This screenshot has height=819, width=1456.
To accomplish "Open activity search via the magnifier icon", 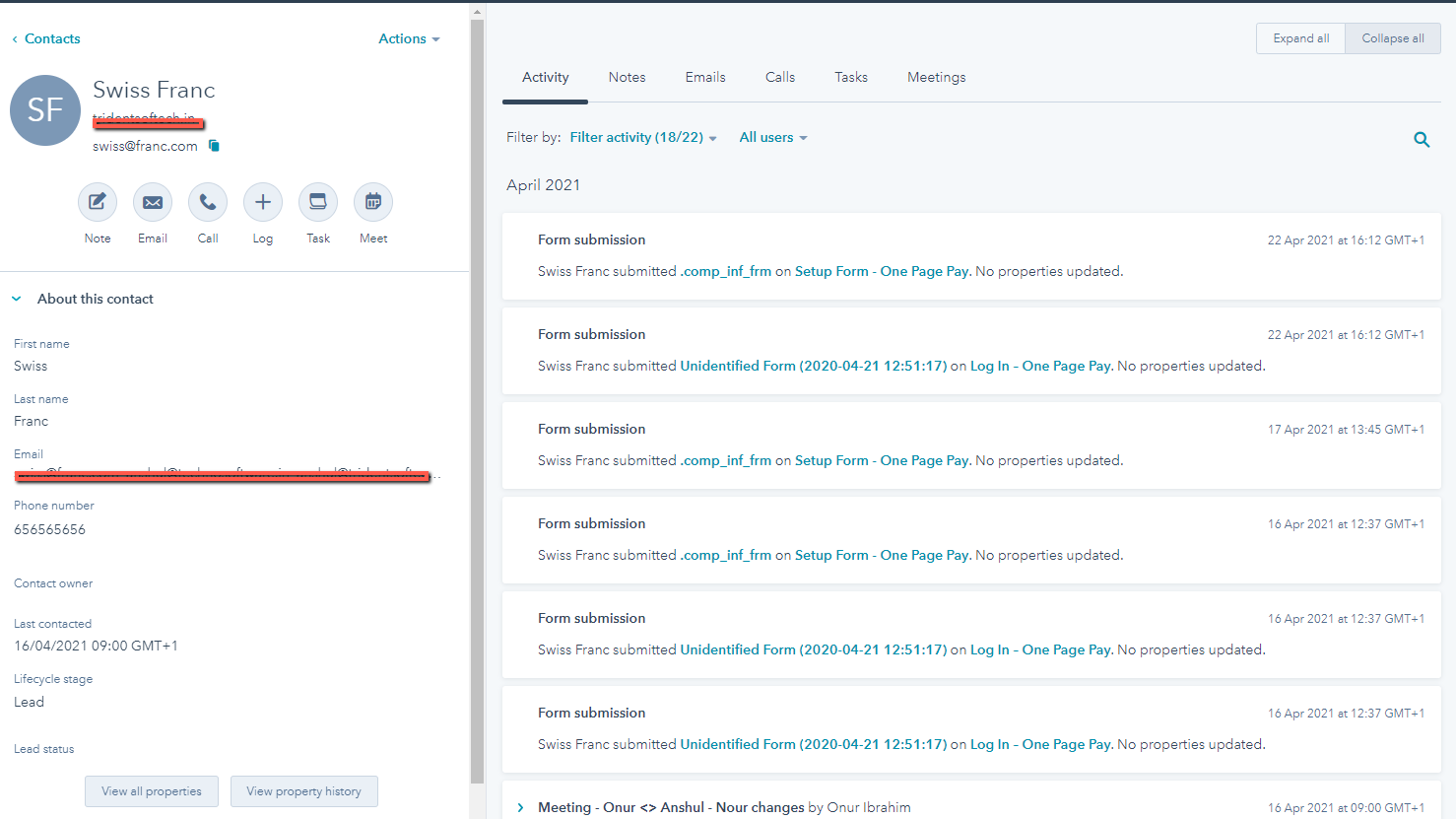I will coord(1422,139).
